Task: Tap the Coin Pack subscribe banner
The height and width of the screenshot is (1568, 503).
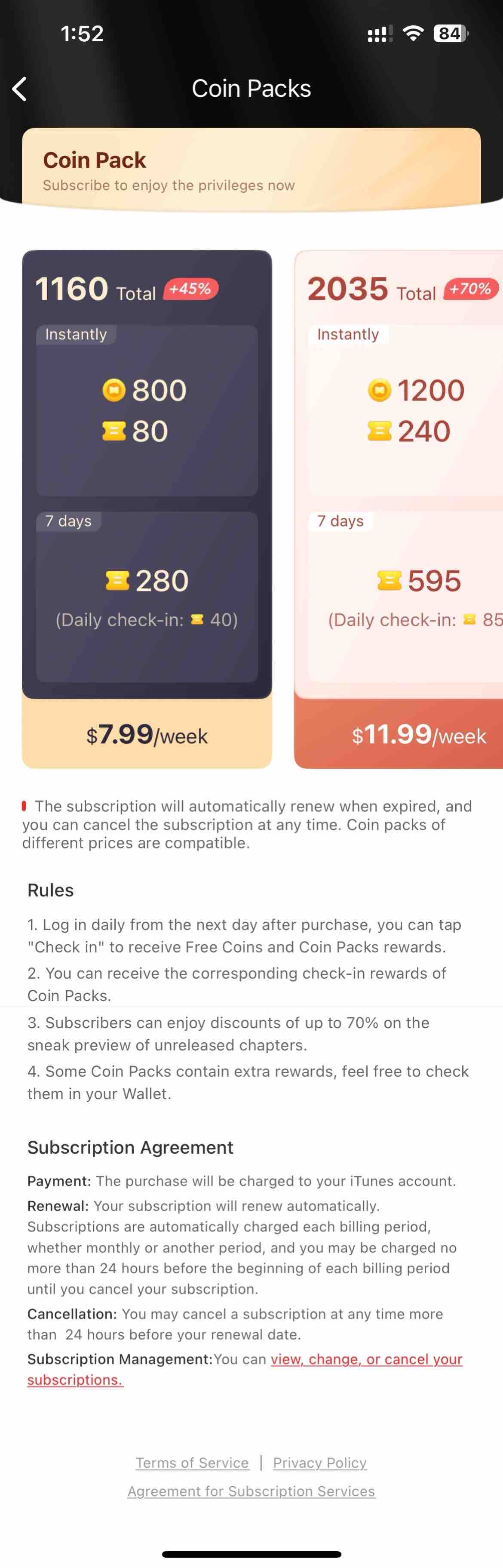Action: click(251, 169)
